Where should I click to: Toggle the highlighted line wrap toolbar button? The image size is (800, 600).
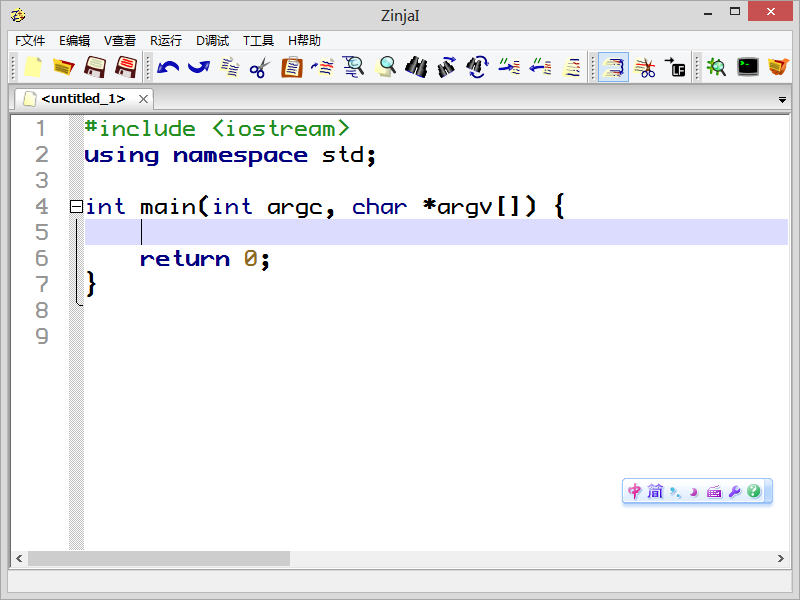coord(613,67)
